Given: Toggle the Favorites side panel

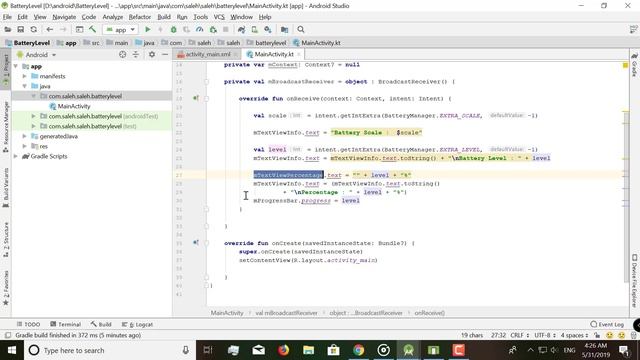Looking at the screenshot, I should 6,288.
